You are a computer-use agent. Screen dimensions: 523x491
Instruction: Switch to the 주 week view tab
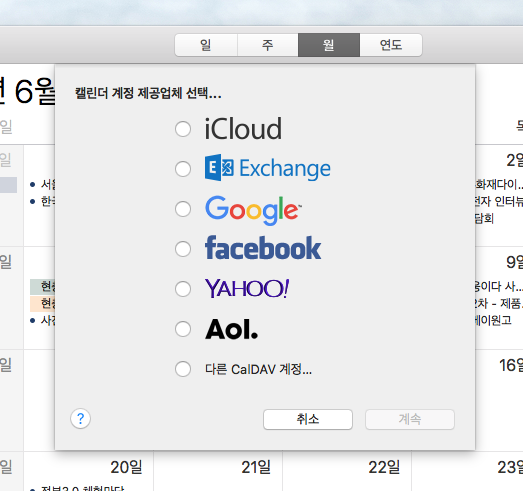click(x=268, y=45)
